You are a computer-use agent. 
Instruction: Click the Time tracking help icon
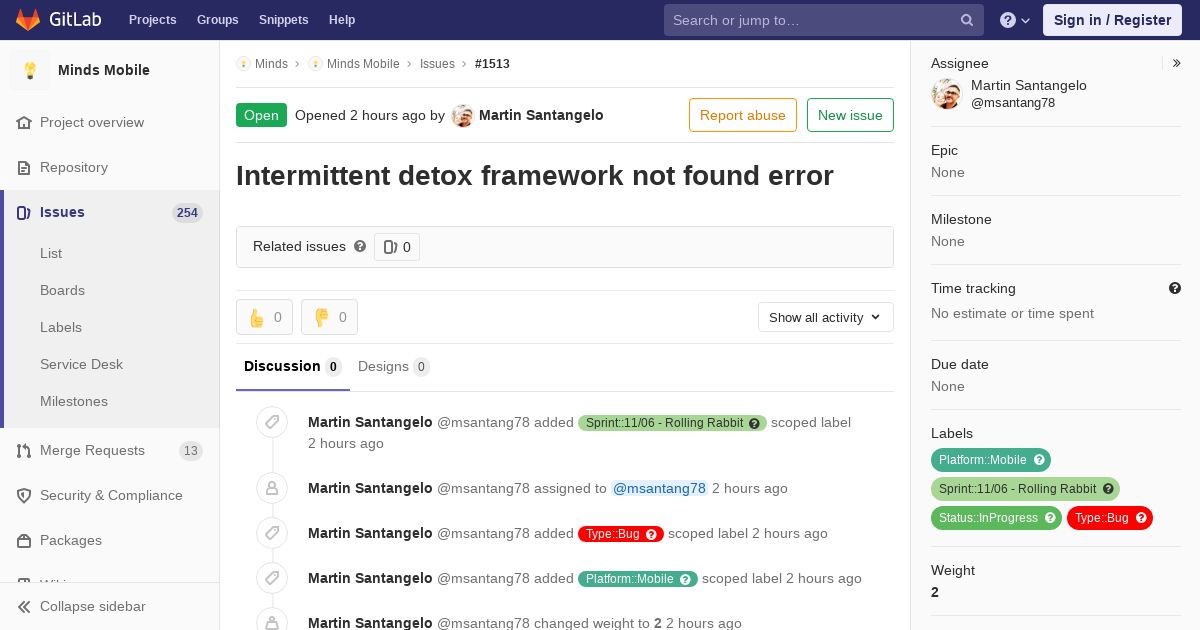coord(1175,288)
